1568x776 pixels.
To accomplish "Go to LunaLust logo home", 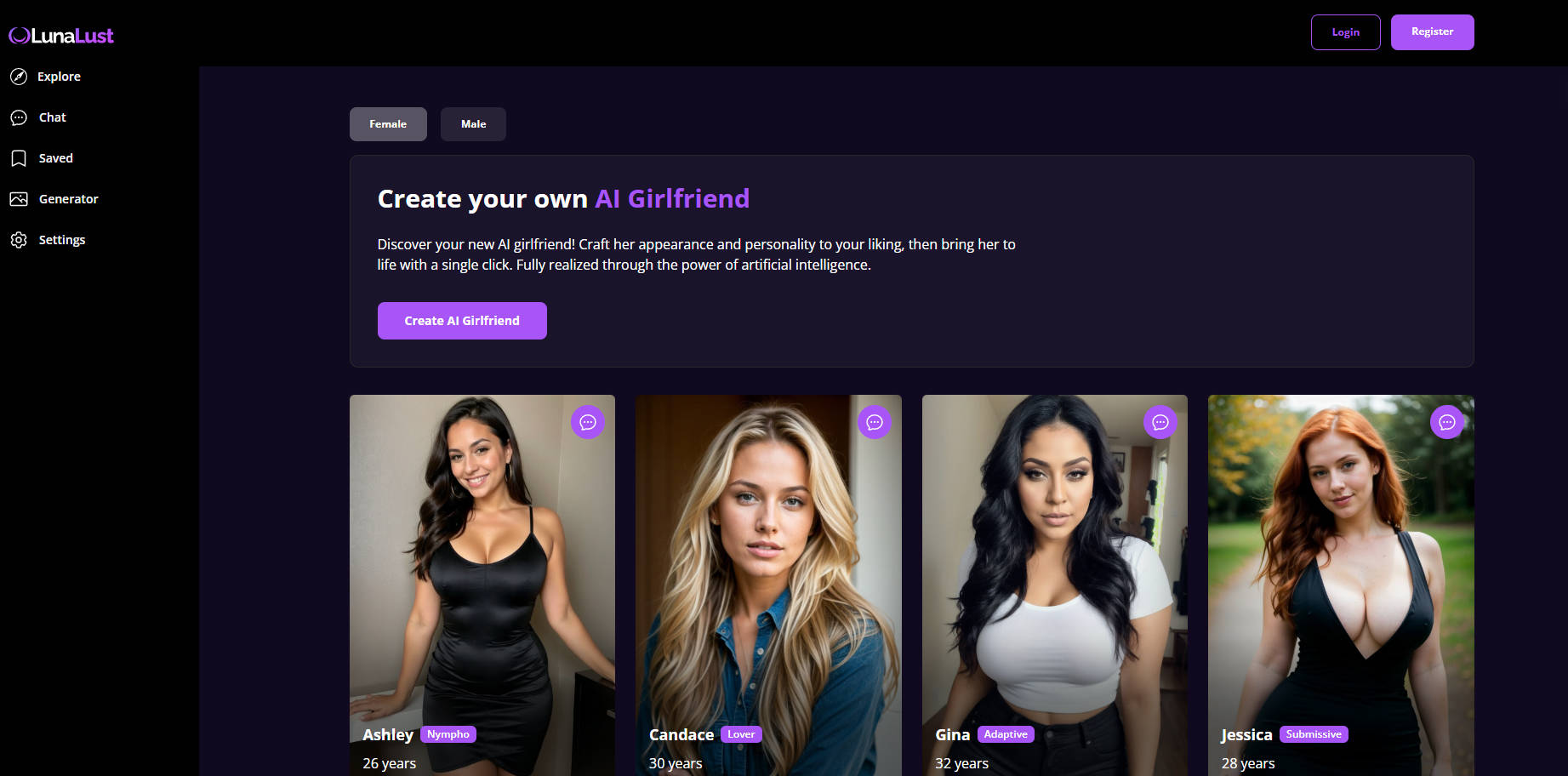I will click(x=61, y=36).
